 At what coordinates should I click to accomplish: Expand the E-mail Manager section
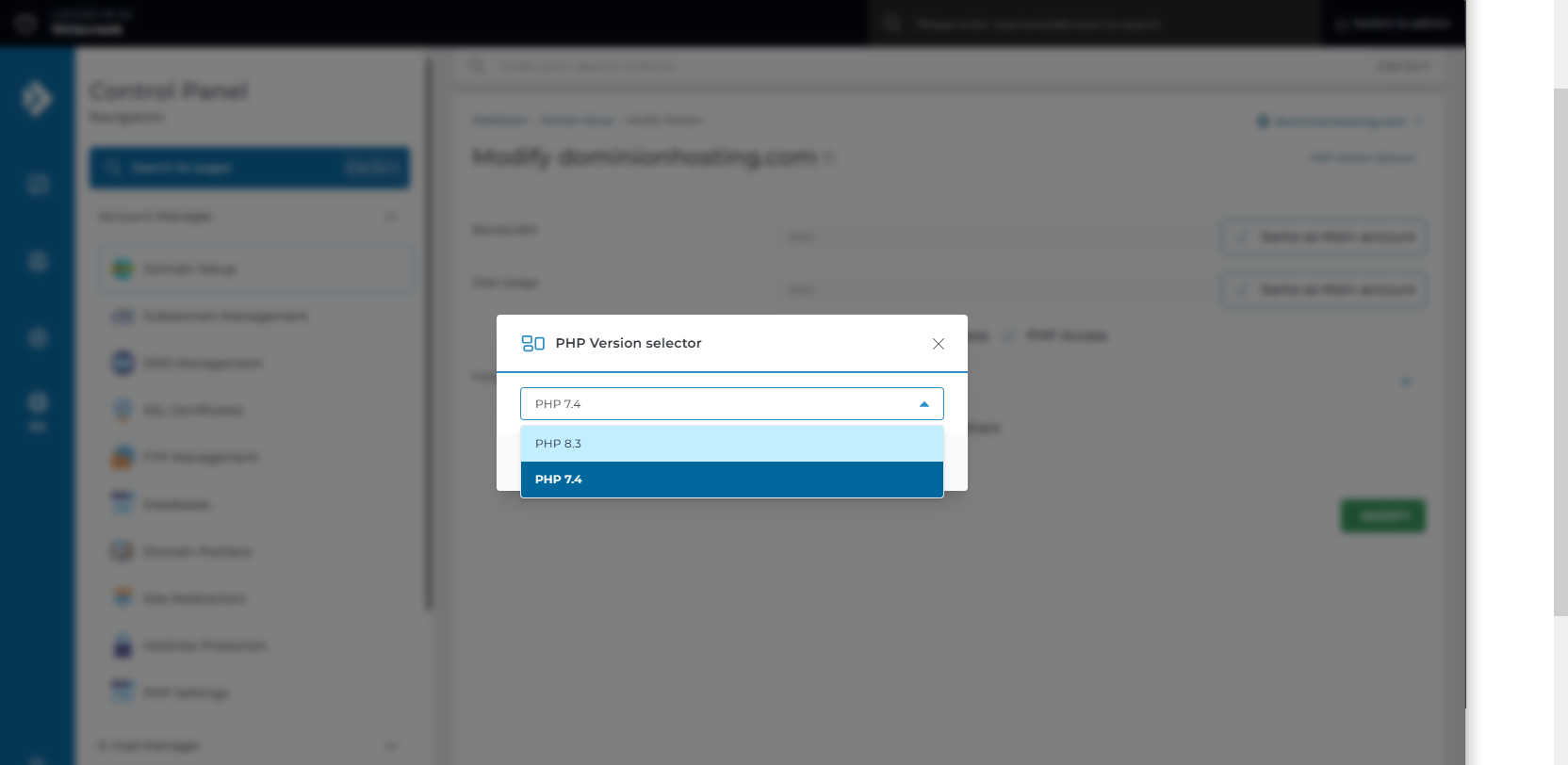click(x=390, y=745)
